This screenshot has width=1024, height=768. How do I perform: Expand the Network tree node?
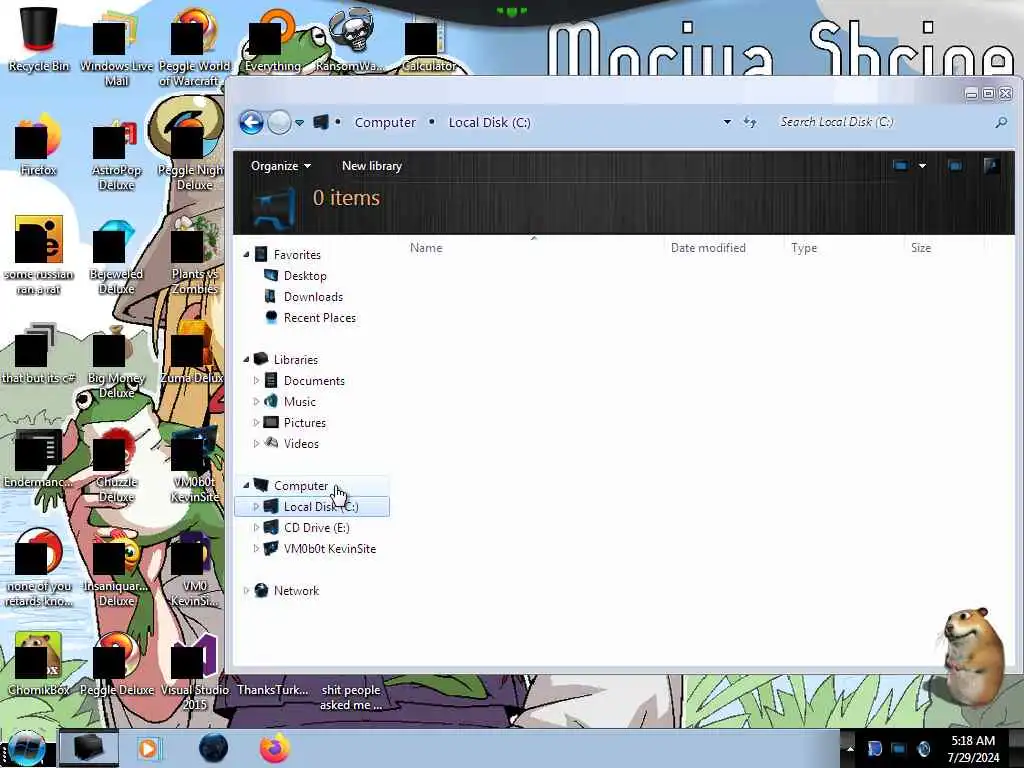(x=246, y=590)
